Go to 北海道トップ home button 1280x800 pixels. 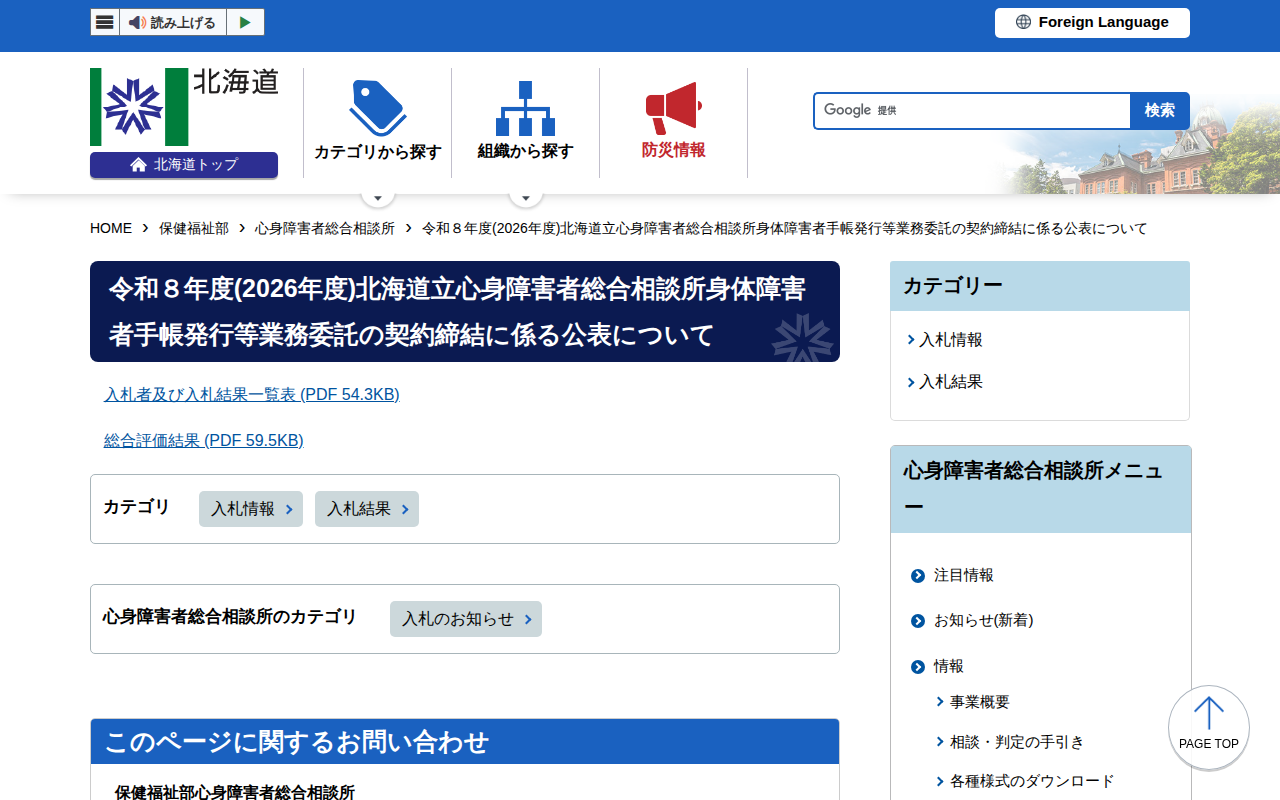(x=184, y=165)
